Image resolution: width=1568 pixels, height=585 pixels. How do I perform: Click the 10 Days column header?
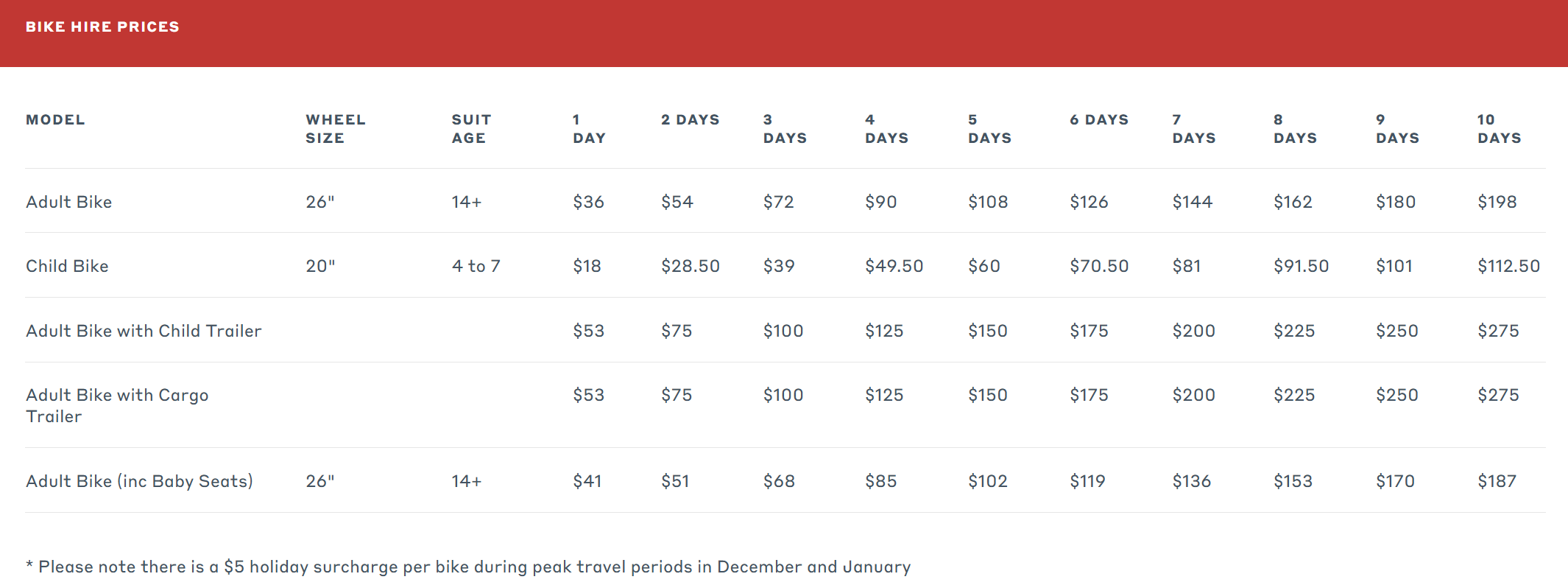tap(1499, 128)
